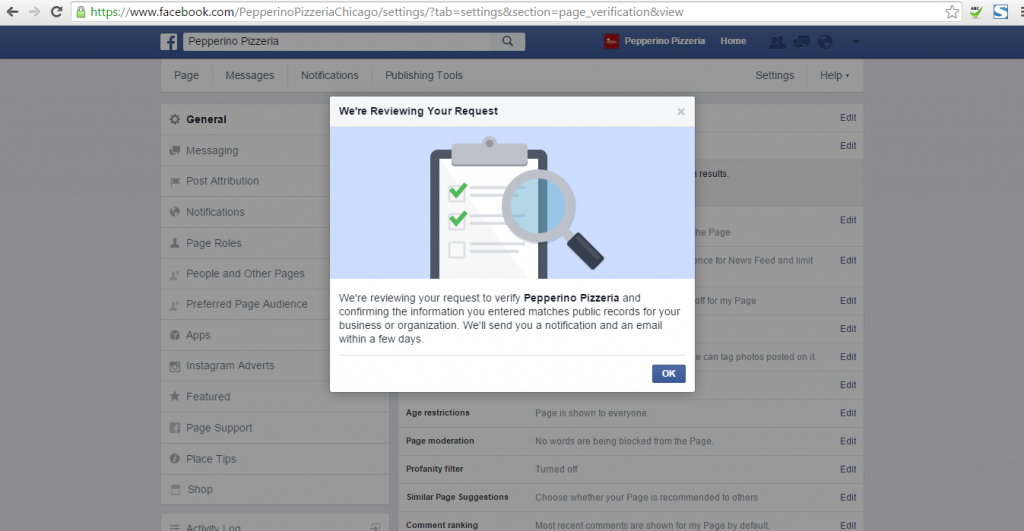Open the Publishing Tools tab
Viewport: 1024px width, 531px height.
click(424, 75)
